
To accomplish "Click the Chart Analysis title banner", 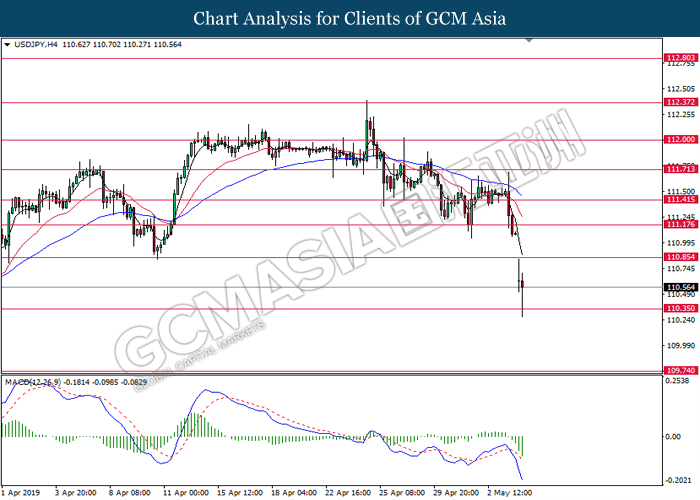I will [x=350, y=19].
